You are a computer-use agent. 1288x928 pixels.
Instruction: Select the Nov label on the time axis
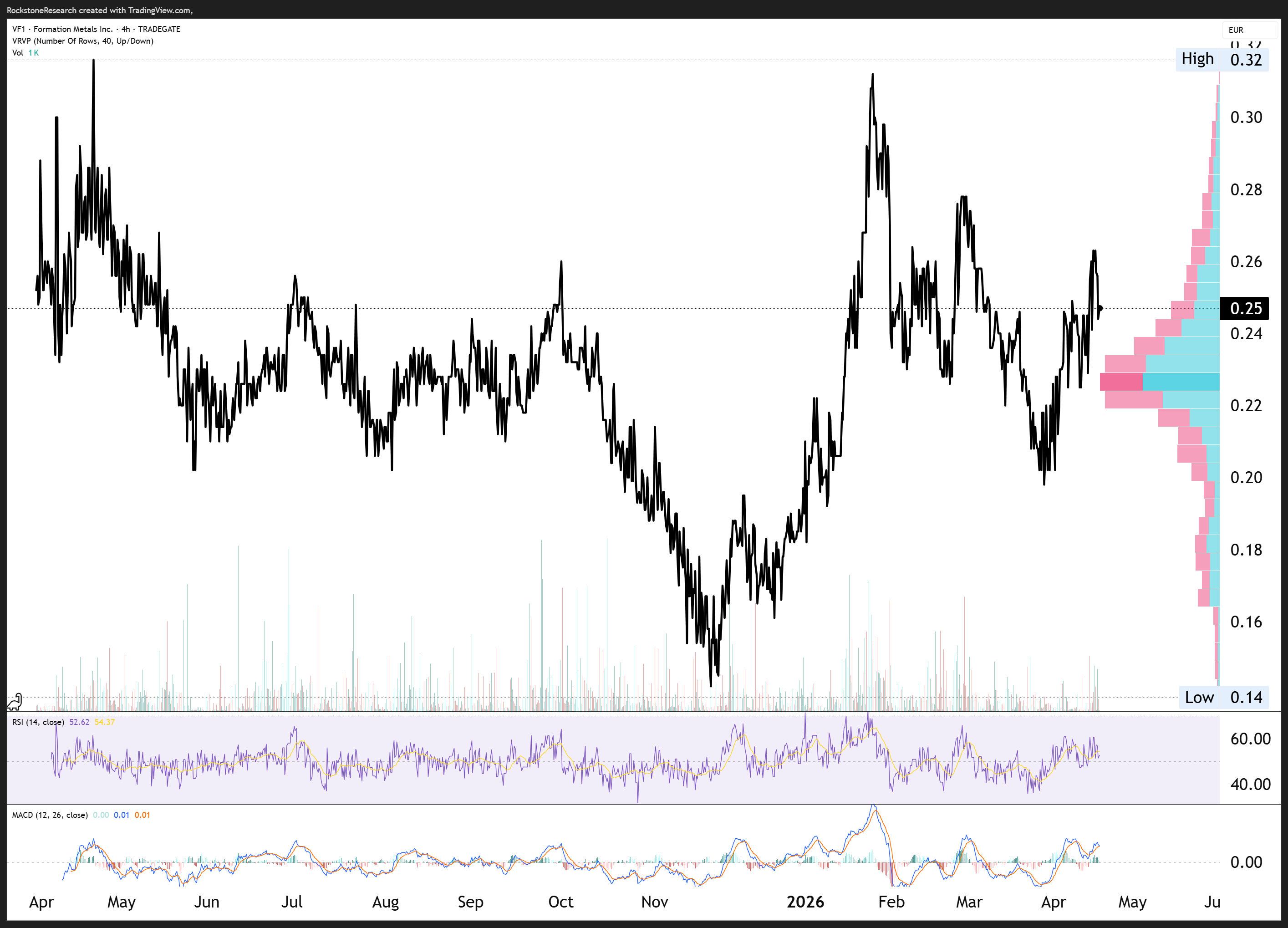coord(654,902)
